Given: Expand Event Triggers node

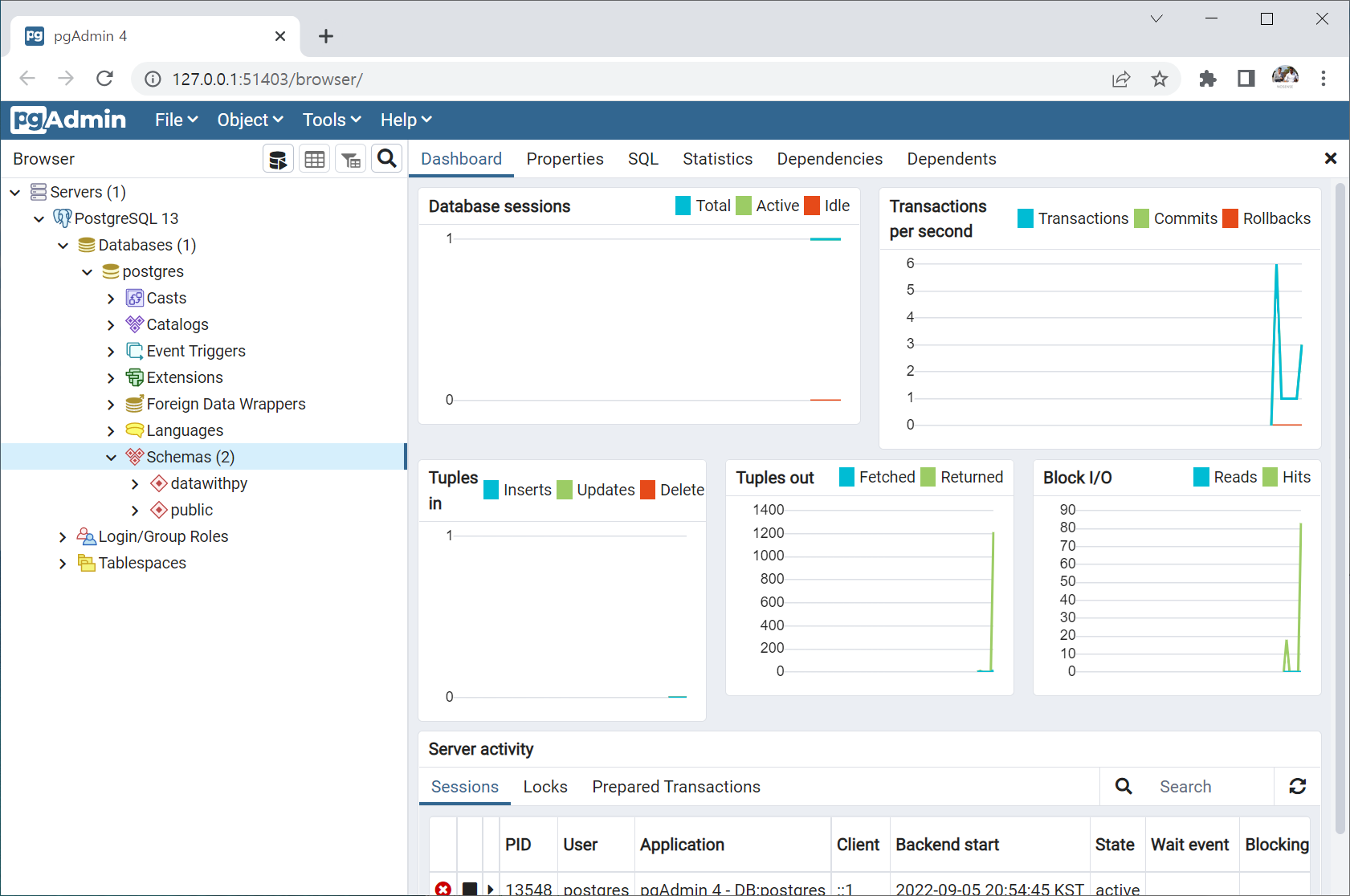Looking at the screenshot, I should (x=111, y=351).
